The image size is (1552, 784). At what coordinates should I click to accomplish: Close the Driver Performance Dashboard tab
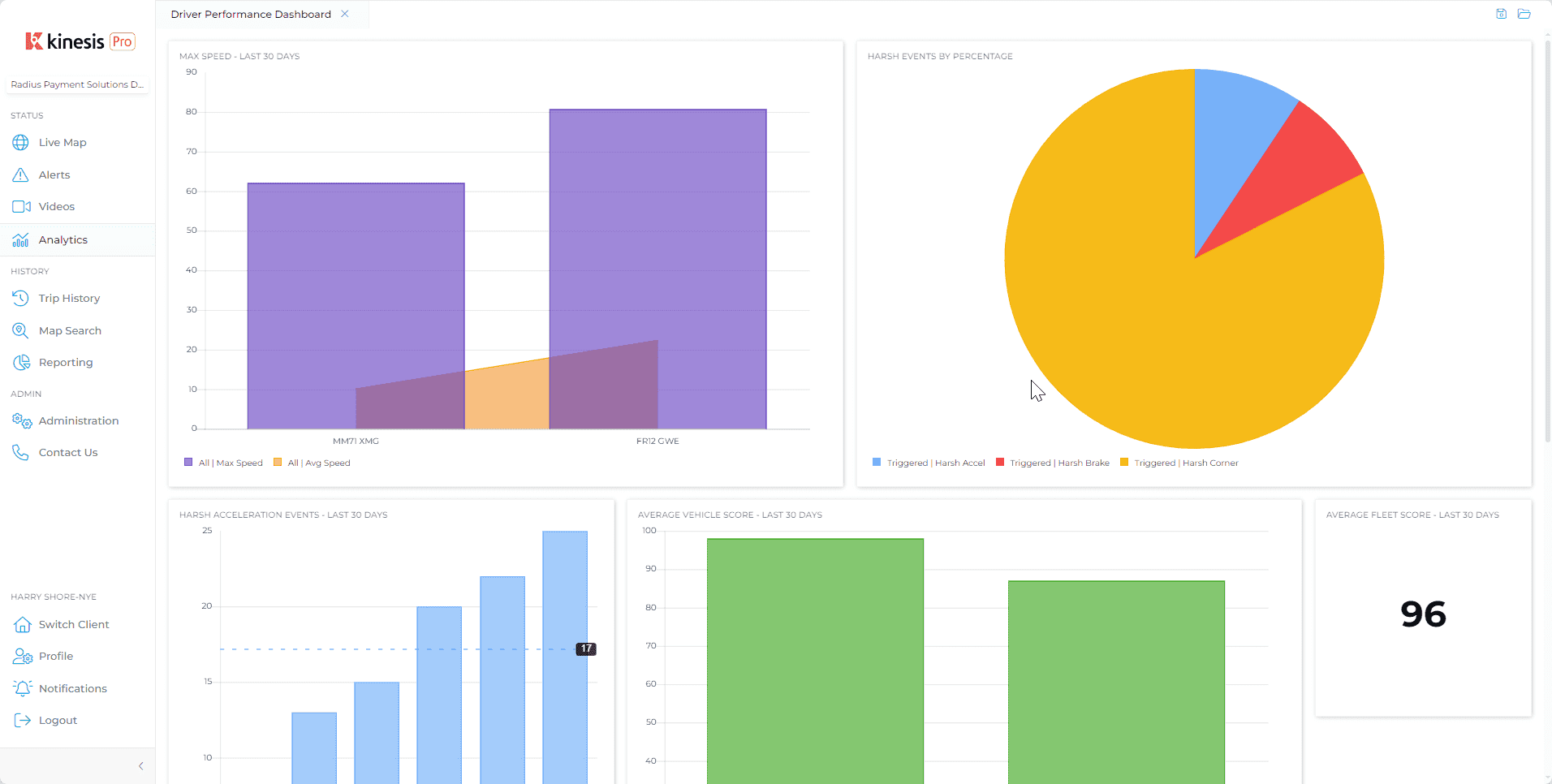tap(345, 14)
